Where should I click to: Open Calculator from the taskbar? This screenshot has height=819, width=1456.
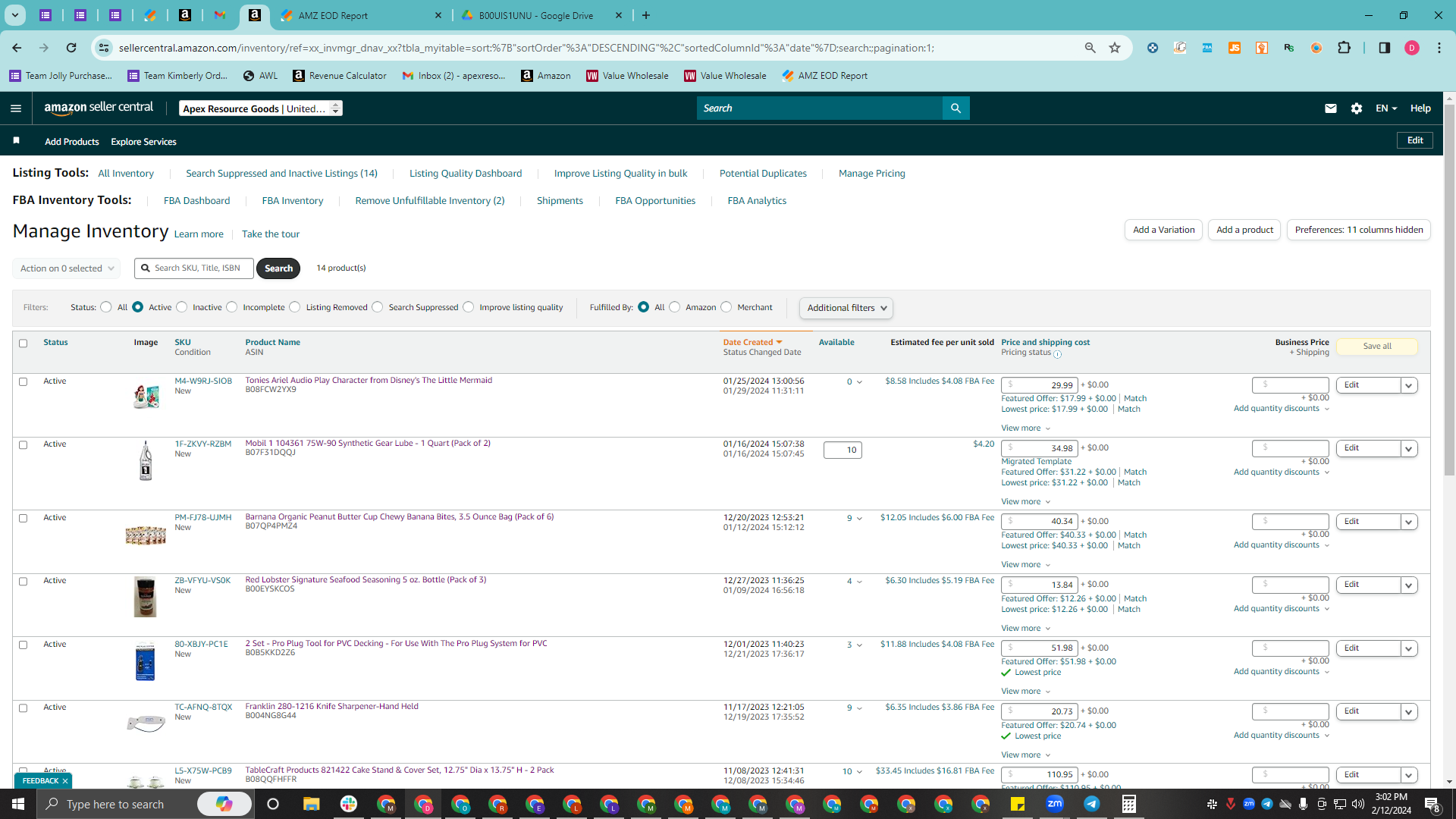click(x=1129, y=804)
